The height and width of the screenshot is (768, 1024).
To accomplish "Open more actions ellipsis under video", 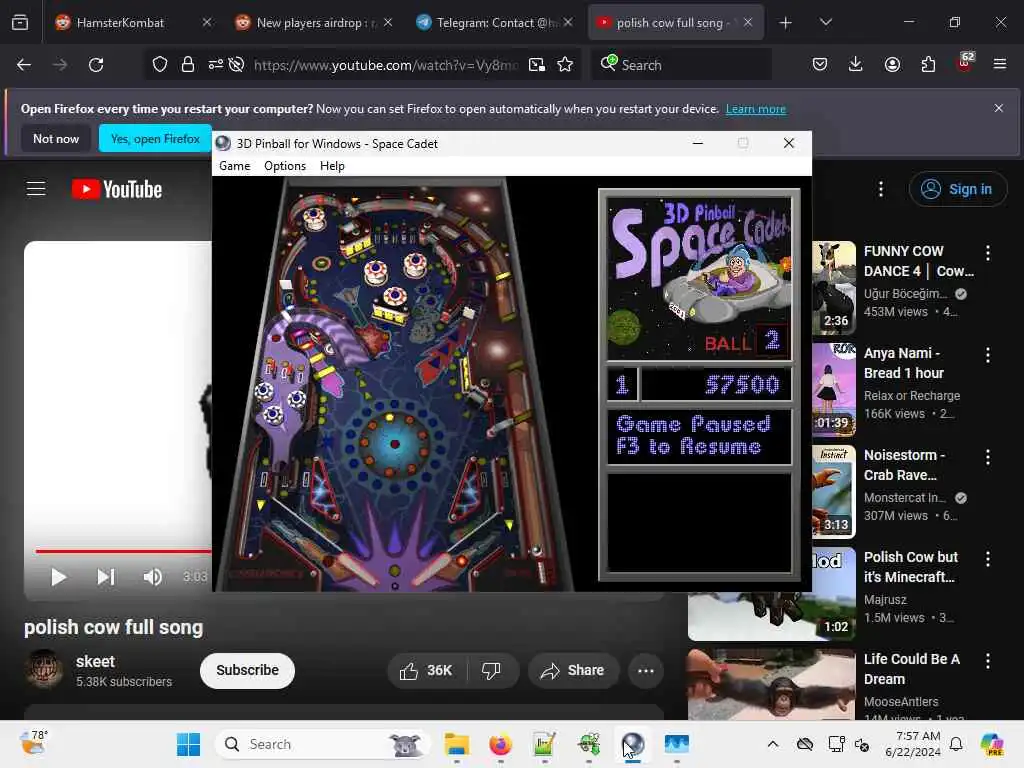I will point(646,671).
